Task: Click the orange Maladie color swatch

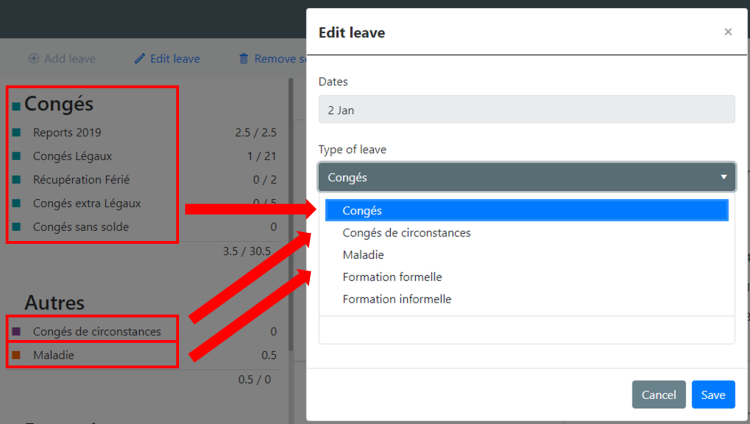Action: [x=16, y=355]
